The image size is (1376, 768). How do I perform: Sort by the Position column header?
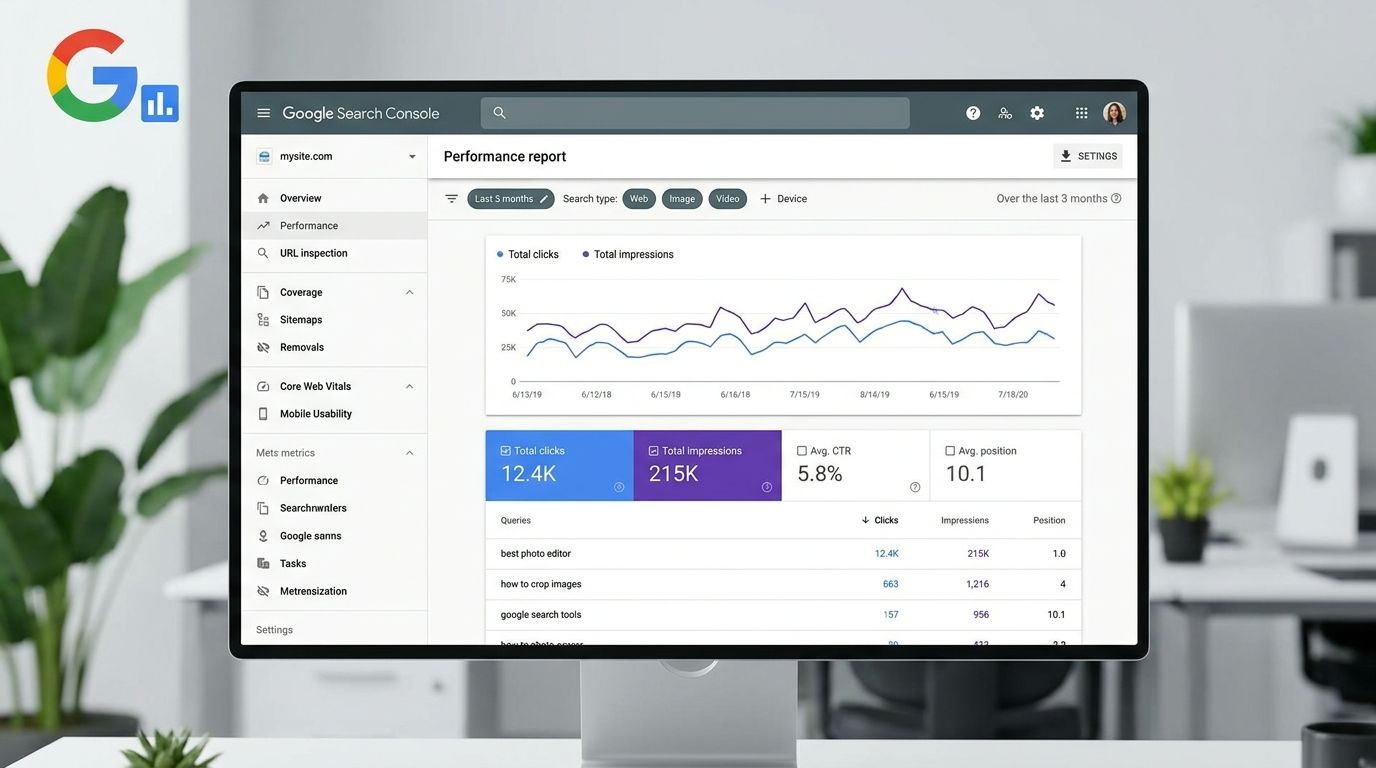pos(1049,520)
